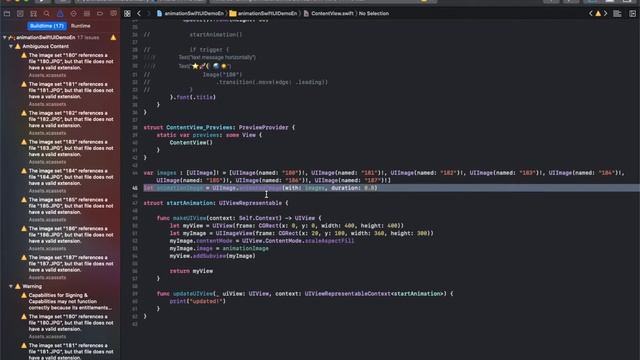Screen dimensions: 640x360
Task: Click the }.font(.title) line
Action: (193, 97)
